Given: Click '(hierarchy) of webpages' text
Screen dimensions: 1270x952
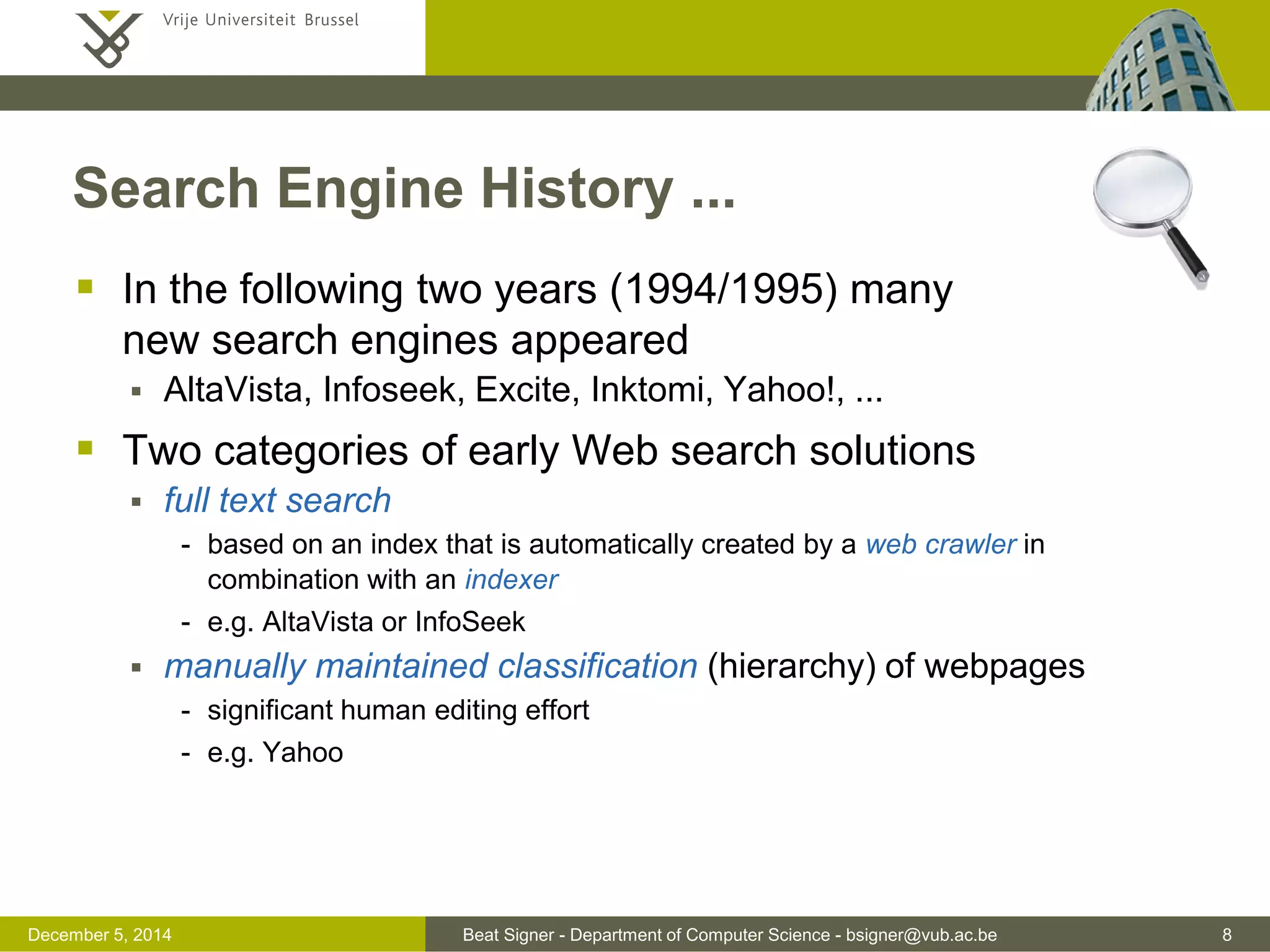Looking at the screenshot, I should click(896, 666).
